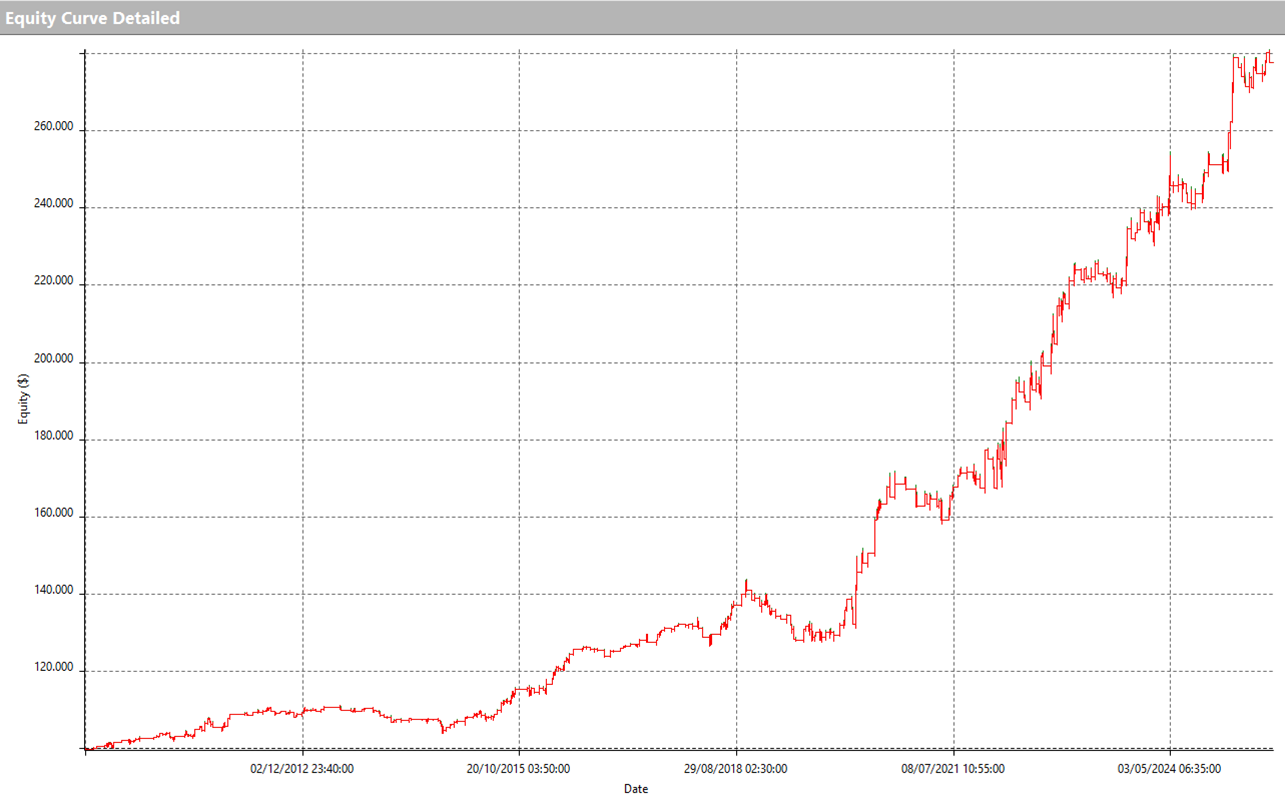Click the Date x-axis title
The width and height of the screenshot is (1285, 801).
(x=636, y=789)
